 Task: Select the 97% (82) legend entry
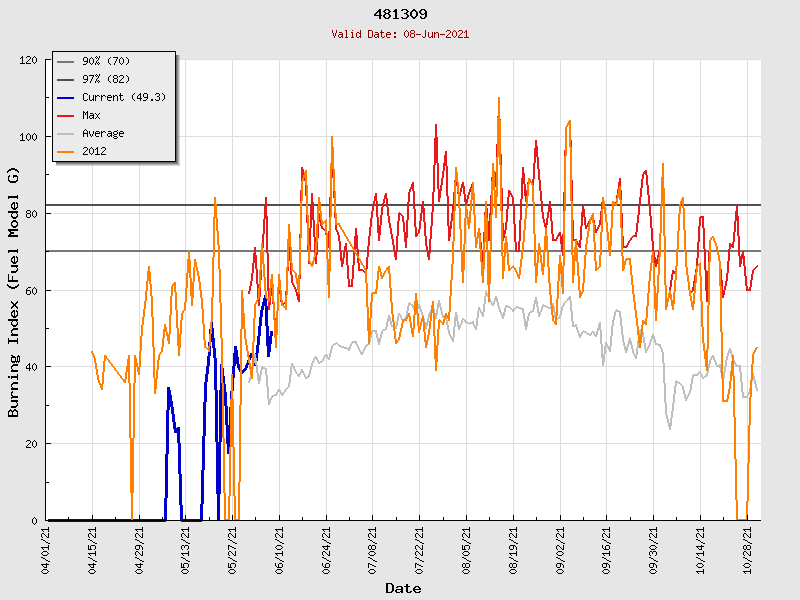(103, 80)
